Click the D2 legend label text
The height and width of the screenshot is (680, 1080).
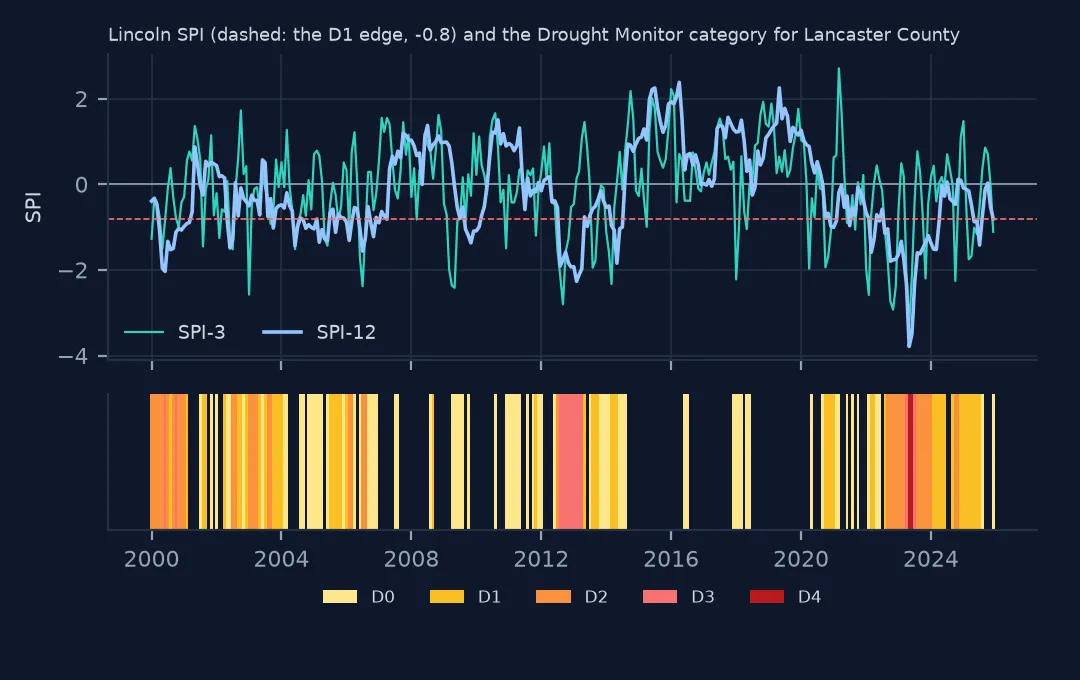click(x=596, y=597)
